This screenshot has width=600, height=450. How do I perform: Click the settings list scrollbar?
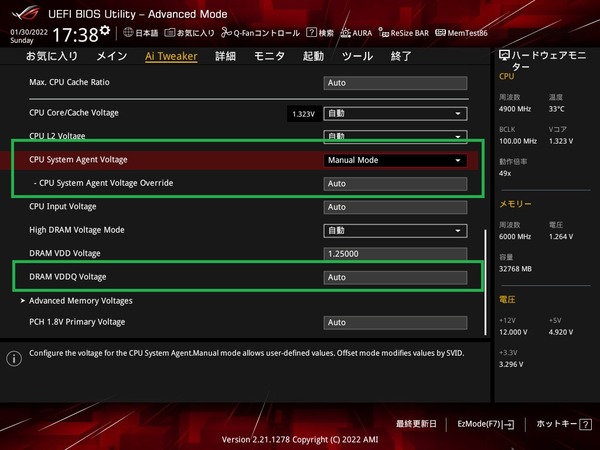point(486,282)
